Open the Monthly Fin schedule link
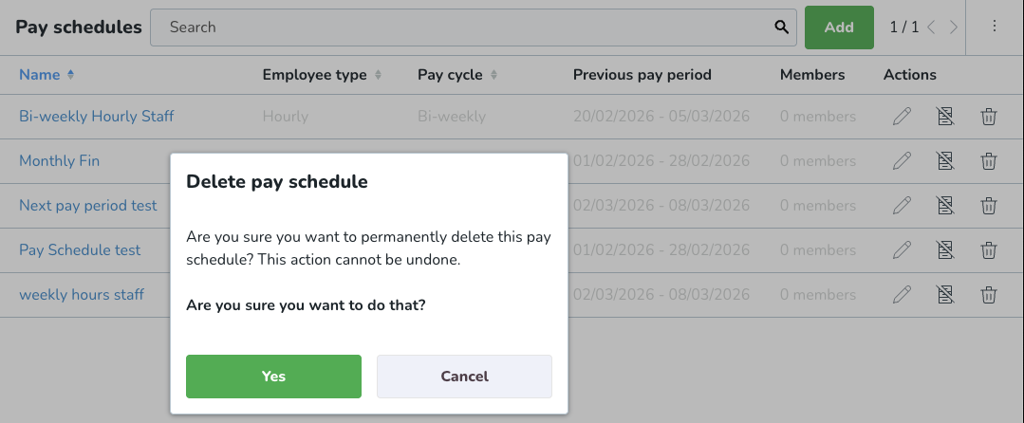 (59, 161)
